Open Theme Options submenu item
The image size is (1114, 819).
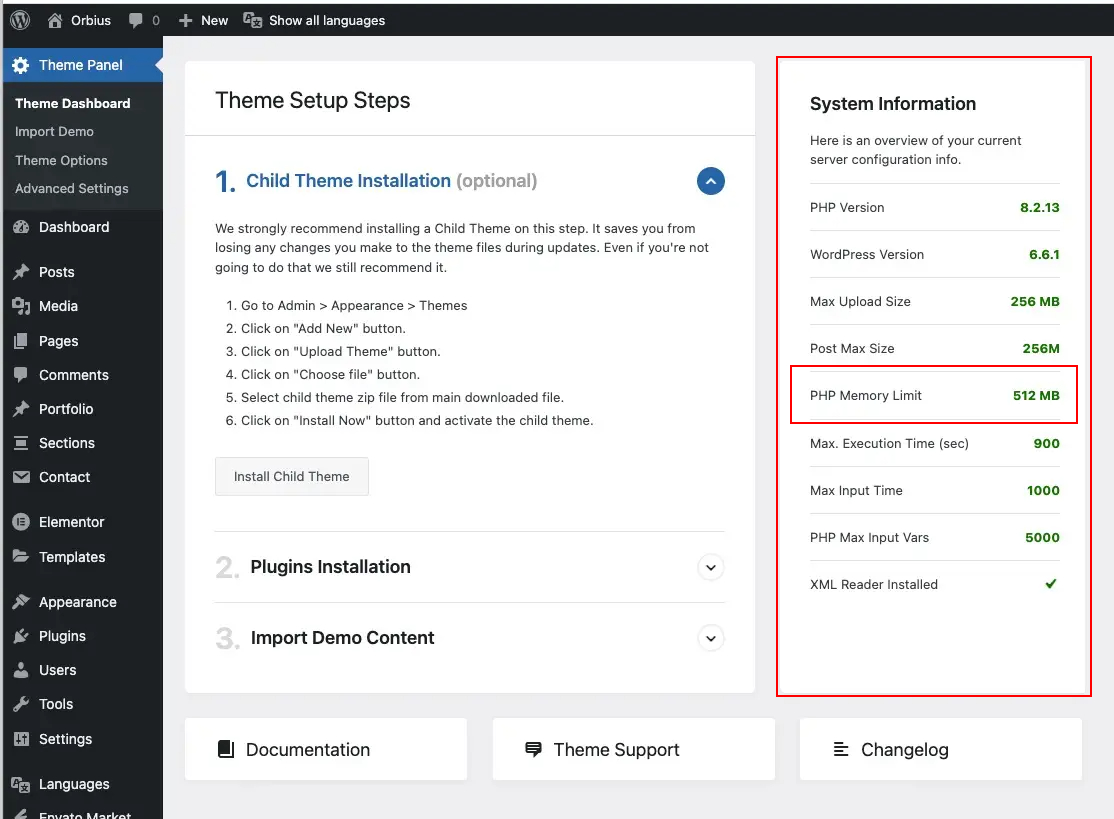[61, 161]
